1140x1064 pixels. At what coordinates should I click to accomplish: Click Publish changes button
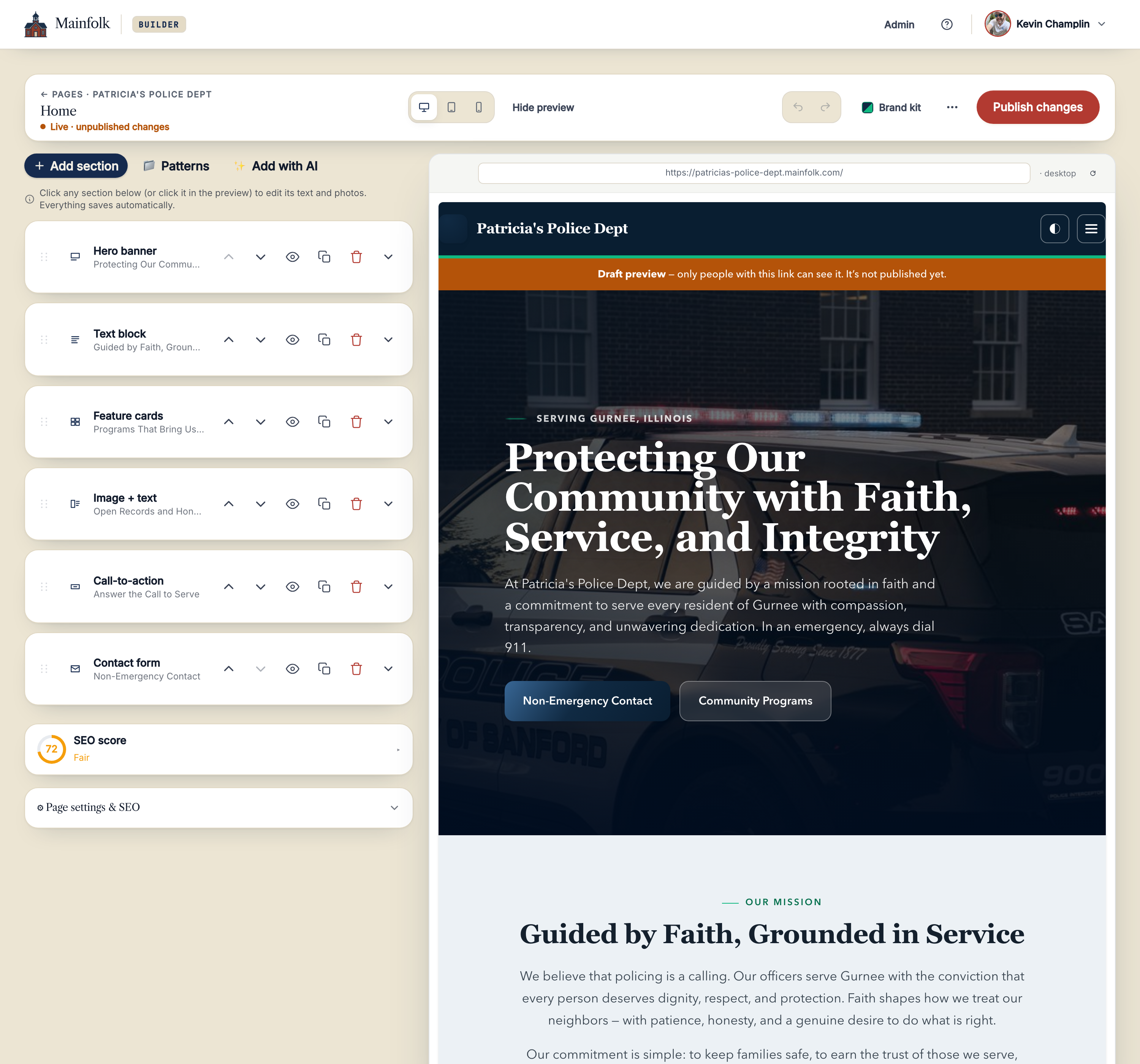pyautogui.click(x=1037, y=107)
